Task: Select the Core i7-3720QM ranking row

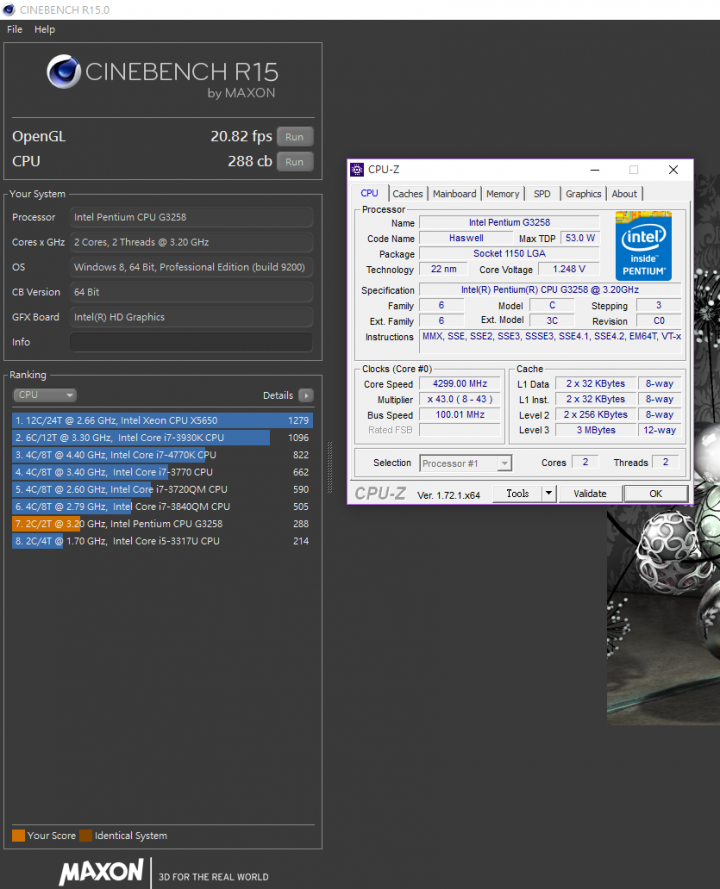Action: (x=162, y=489)
